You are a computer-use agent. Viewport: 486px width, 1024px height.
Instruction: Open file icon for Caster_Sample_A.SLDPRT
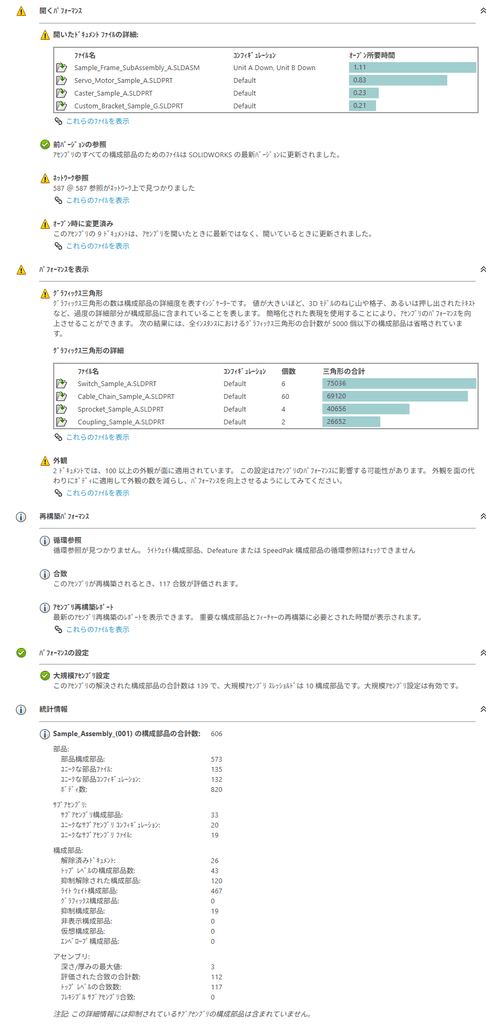coord(61,93)
